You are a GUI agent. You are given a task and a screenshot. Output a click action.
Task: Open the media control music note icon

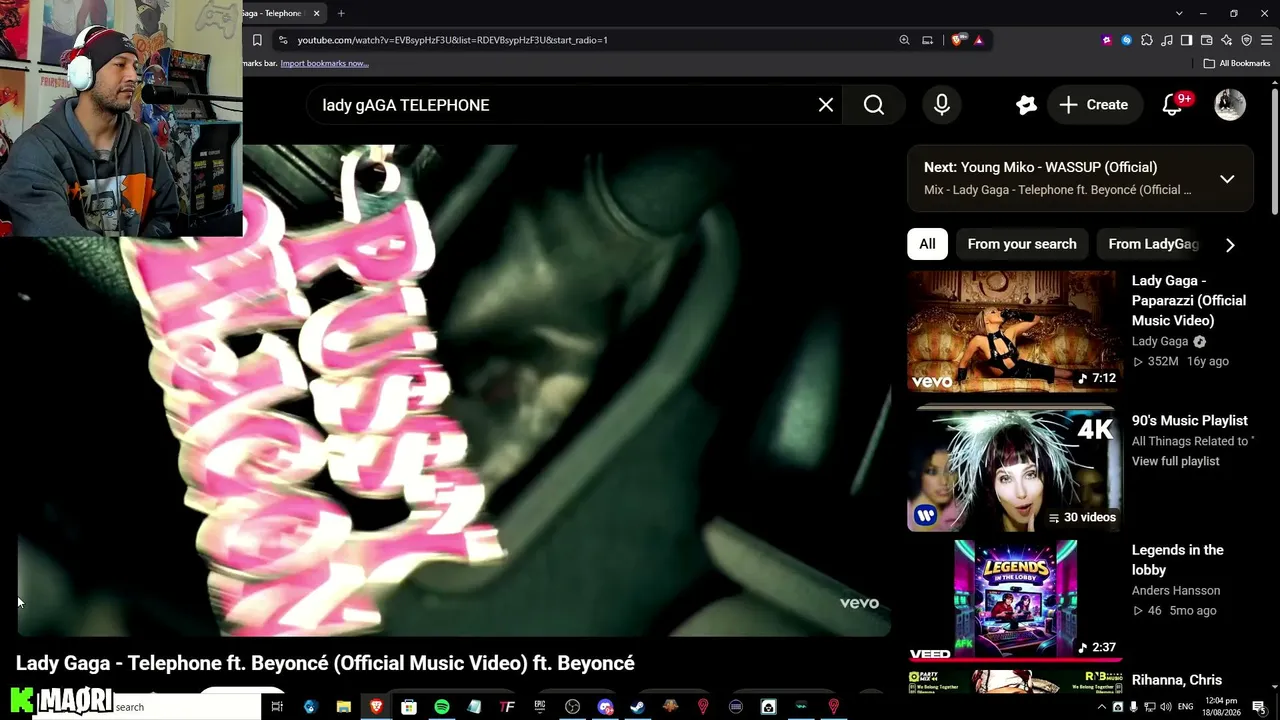1166,40
